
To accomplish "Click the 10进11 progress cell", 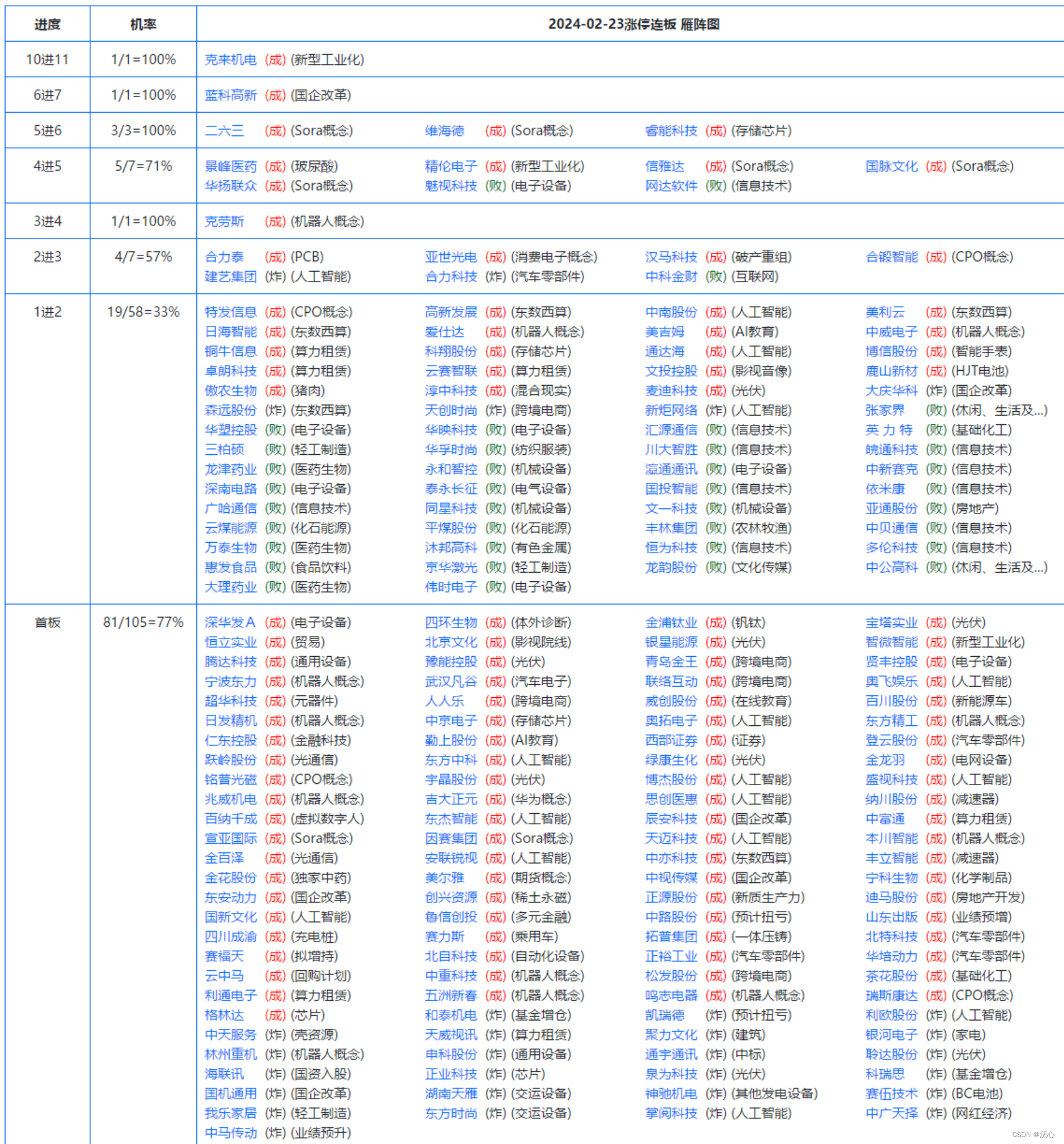I will (x=47, y=60).
